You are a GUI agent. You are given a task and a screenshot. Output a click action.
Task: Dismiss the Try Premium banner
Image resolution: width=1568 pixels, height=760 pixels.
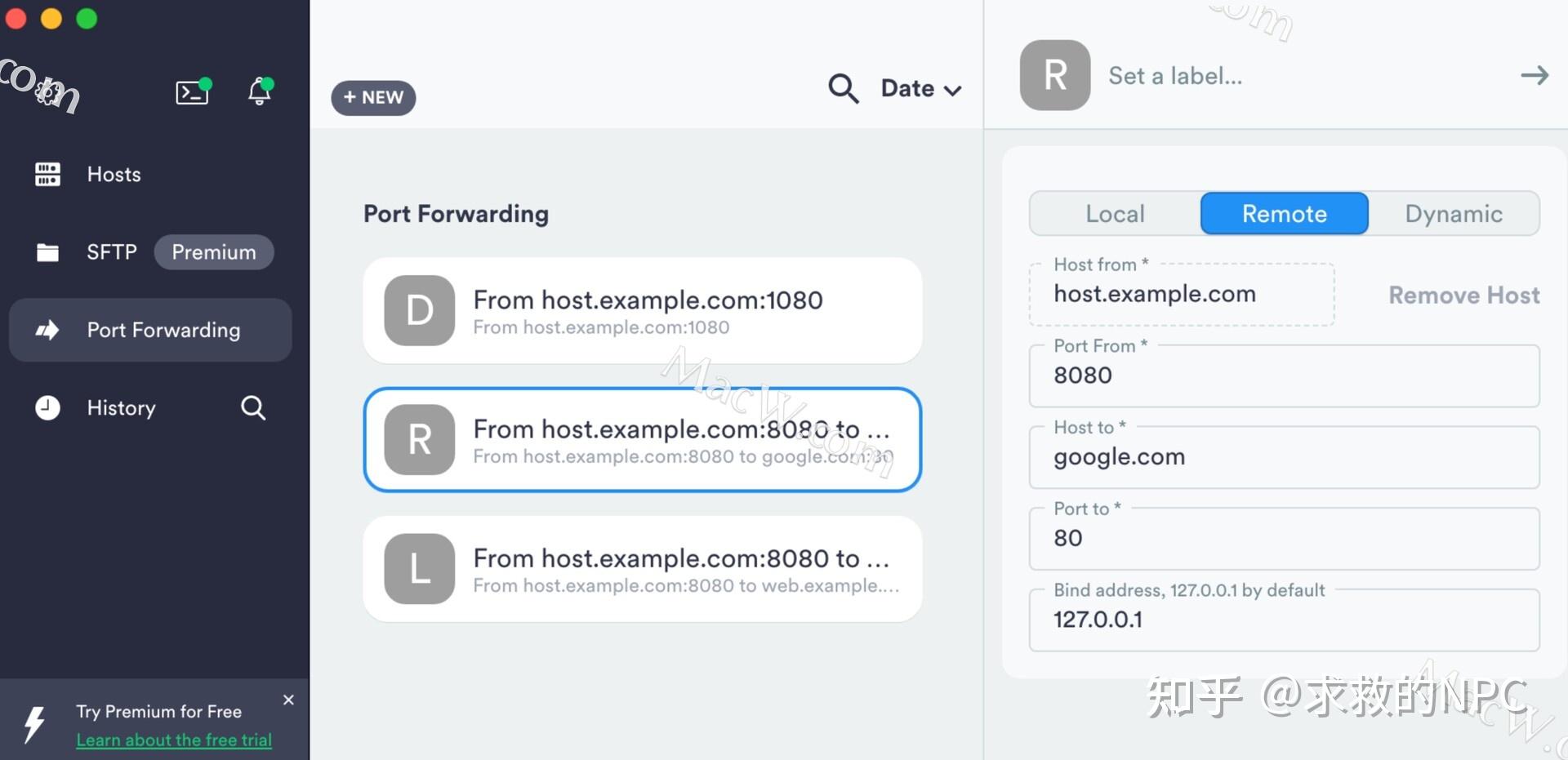tap(287, 700)
